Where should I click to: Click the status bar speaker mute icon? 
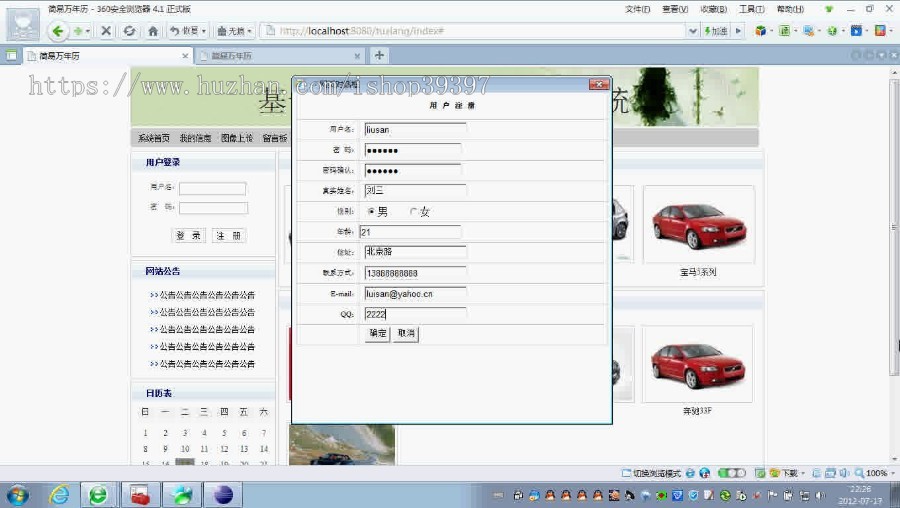pos(844,473)
